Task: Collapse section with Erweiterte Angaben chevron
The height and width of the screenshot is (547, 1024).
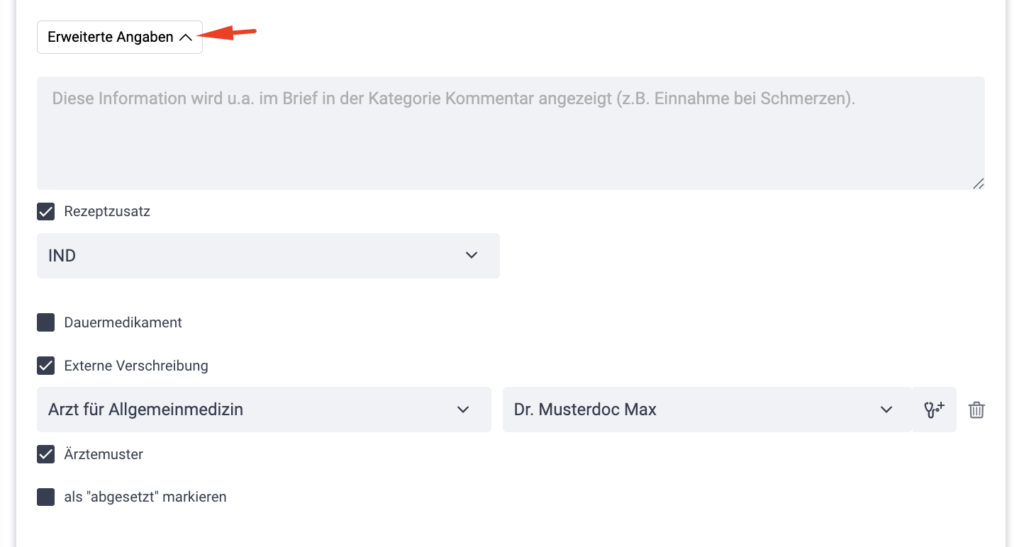Action: tap(185, 37)
